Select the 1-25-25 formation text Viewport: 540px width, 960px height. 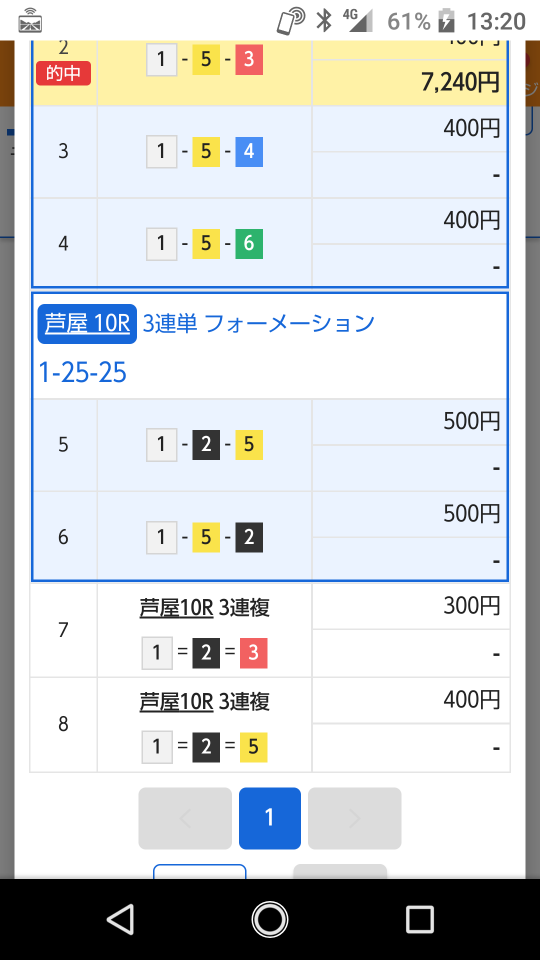(x=83, y=372)
